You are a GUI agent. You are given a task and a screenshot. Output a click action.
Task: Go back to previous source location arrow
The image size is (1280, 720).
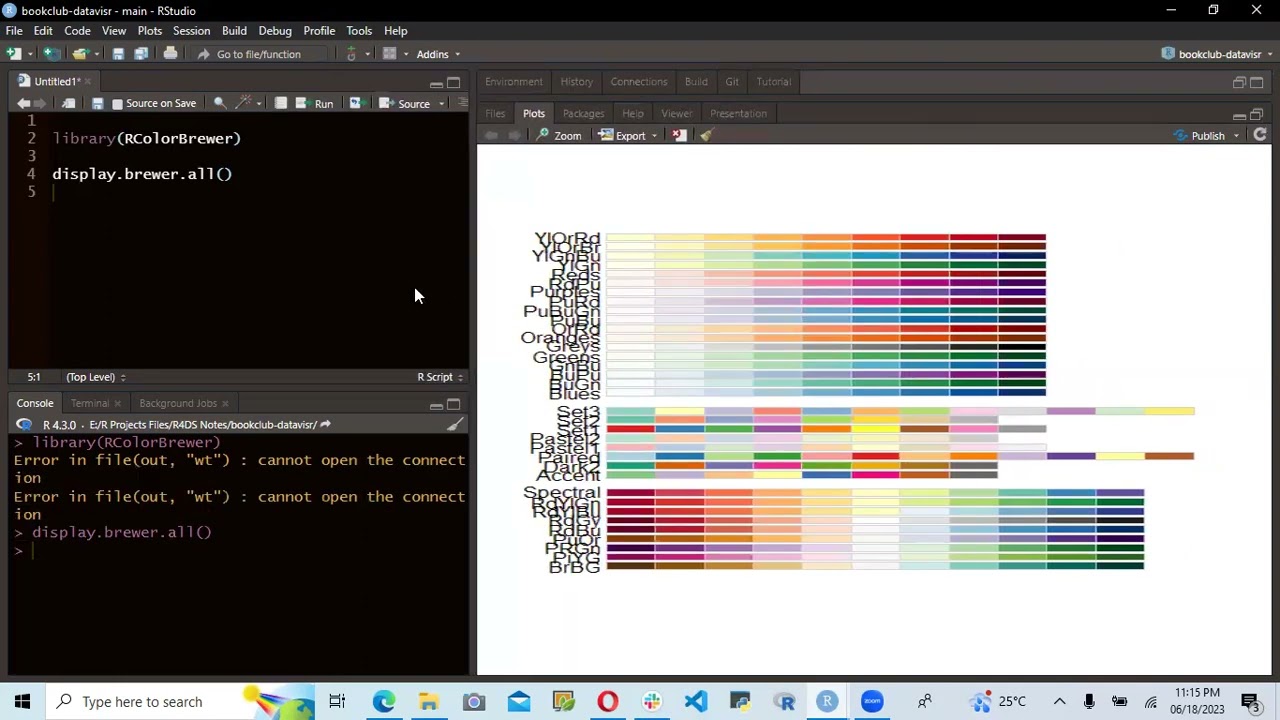[23, 104]
